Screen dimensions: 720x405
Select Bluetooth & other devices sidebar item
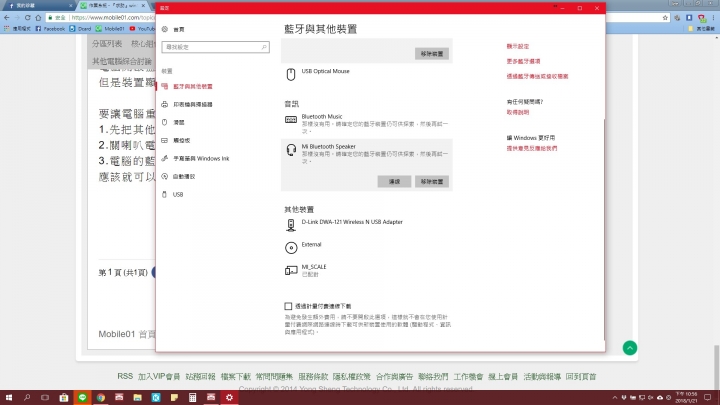(193, 86)
